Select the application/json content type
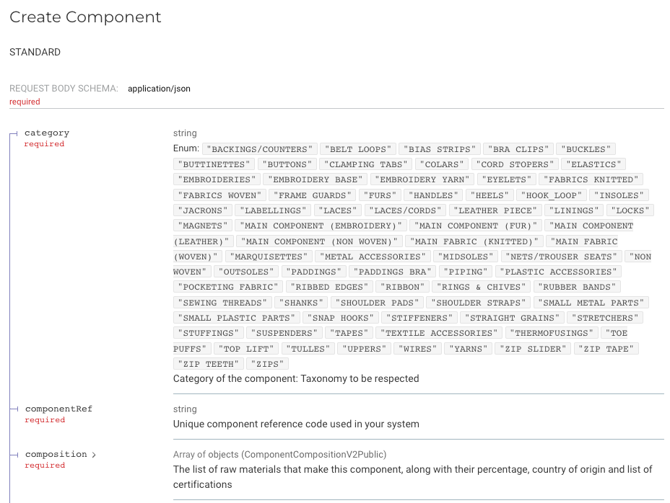Image resolution: width=670 pixels, height=503 pixels. point(159,88)
